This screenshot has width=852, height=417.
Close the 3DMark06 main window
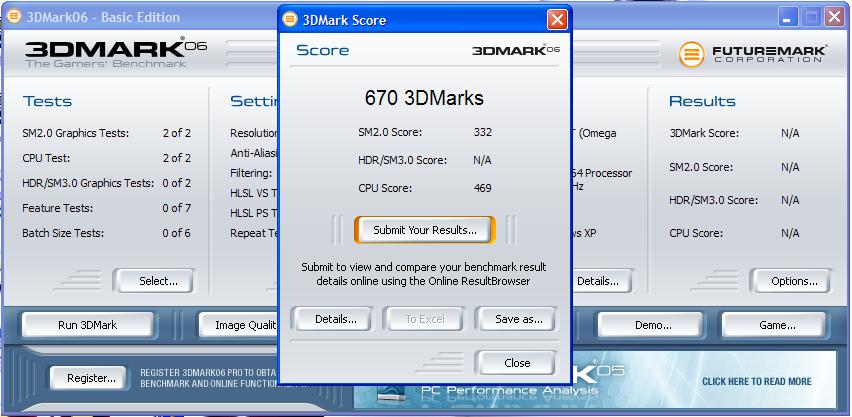point(834,17)
